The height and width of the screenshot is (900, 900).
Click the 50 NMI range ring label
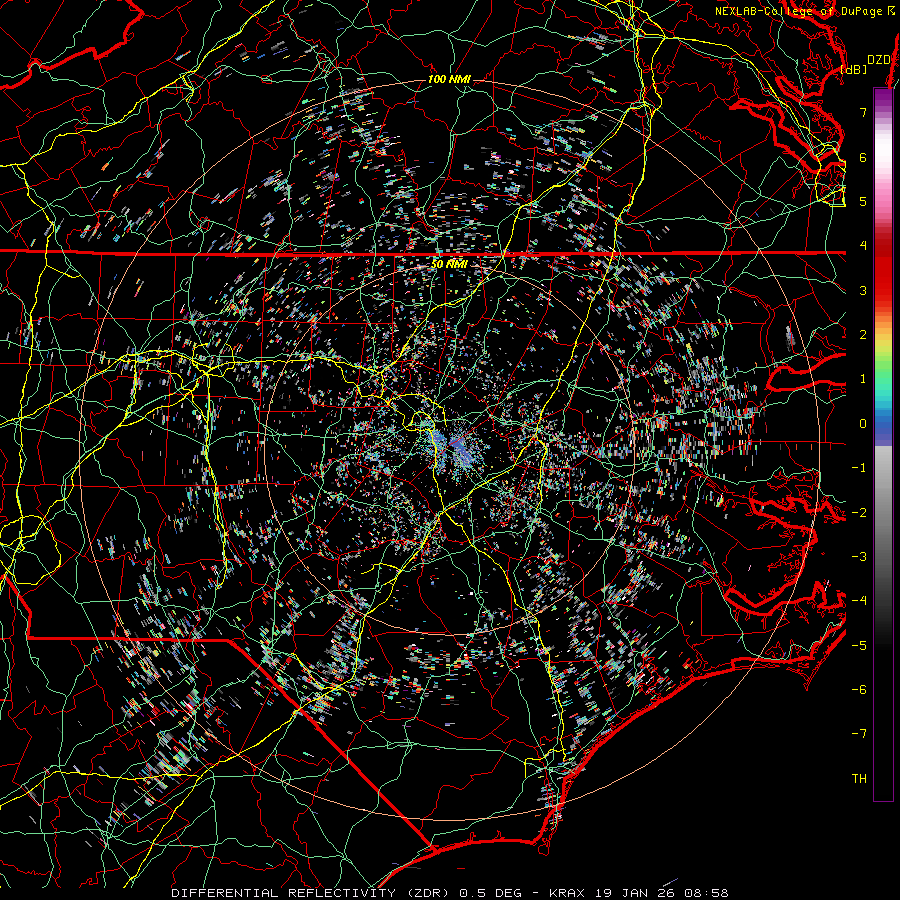point(449,264)
